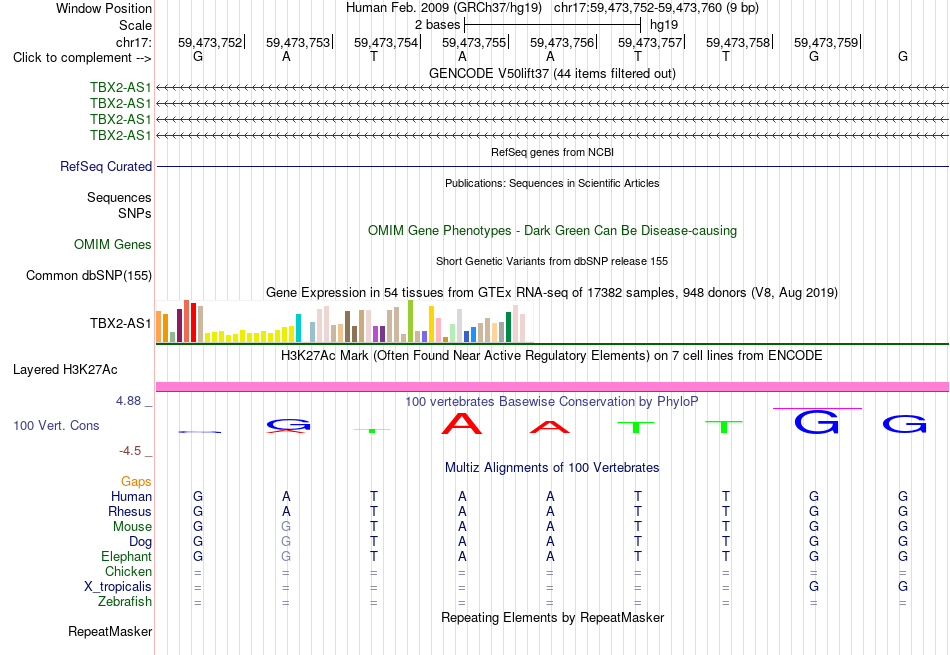Screen dimensions: 950x655
Task: Click the 'Click to complement -->' label
Action: click(82, 58)
